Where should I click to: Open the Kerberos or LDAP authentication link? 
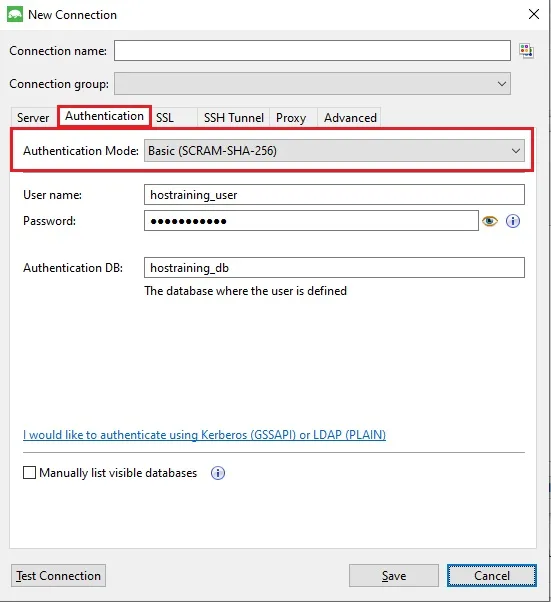[x=204, y=435]
